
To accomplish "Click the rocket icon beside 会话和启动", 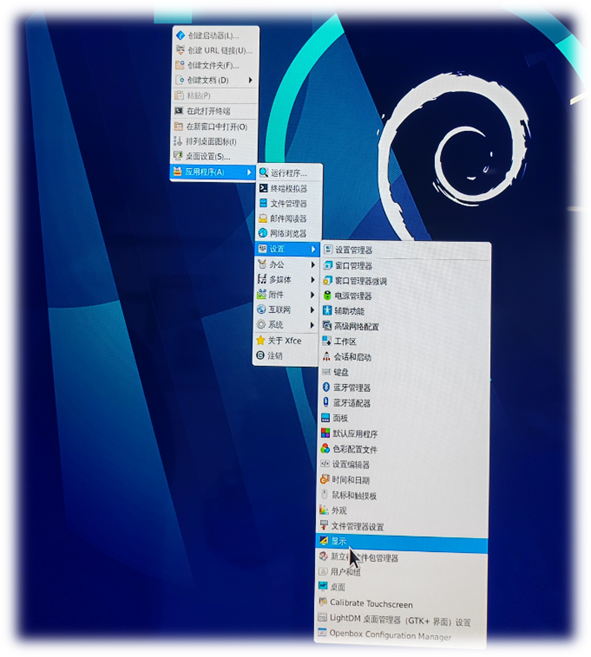I will (x=326, y=356).
